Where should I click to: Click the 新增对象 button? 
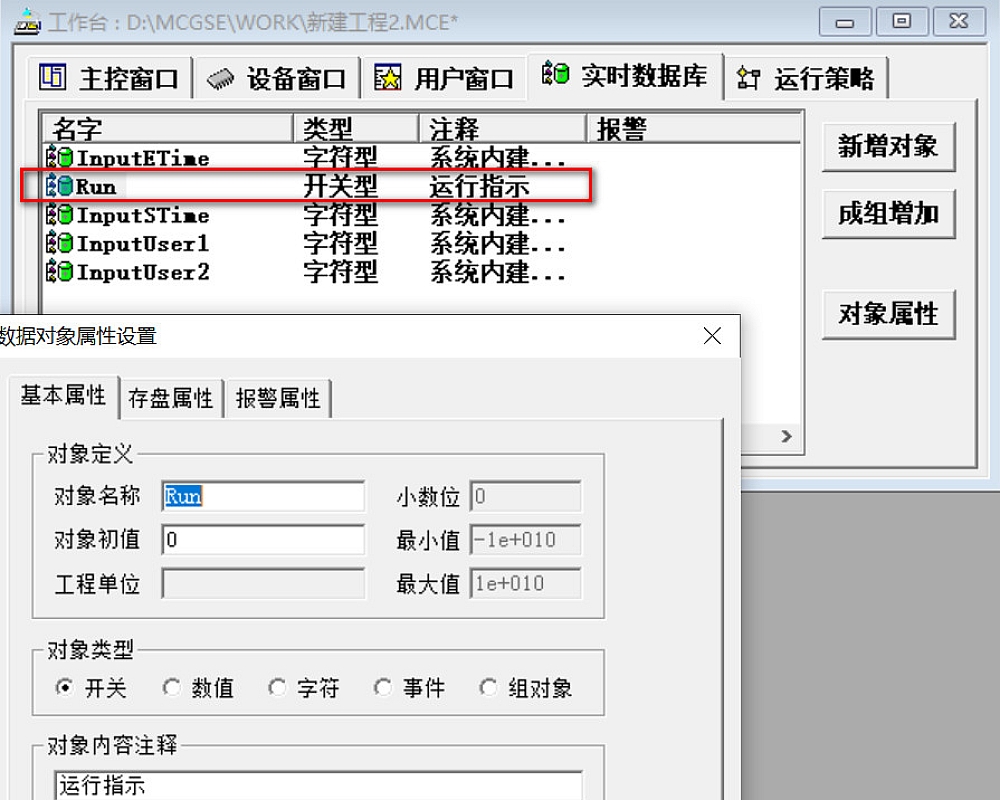pos(888,147)
